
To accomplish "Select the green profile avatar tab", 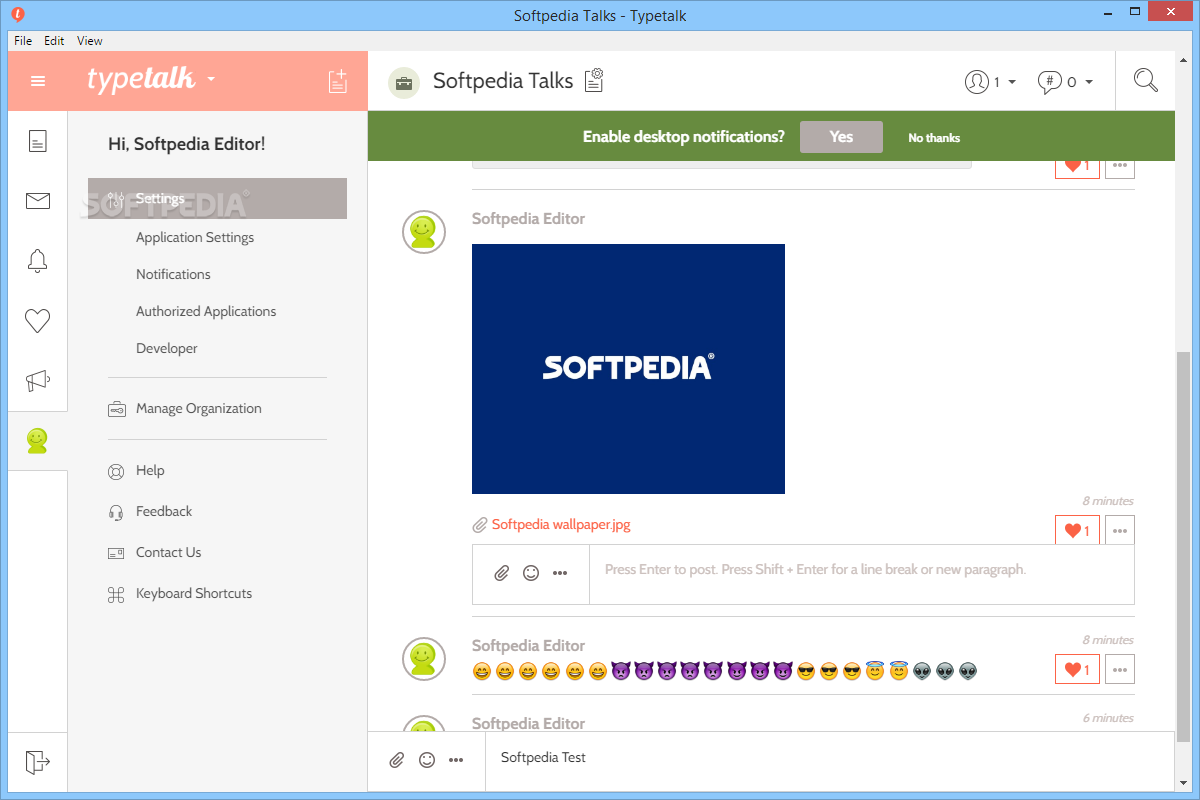I will (x=38, y=441).
